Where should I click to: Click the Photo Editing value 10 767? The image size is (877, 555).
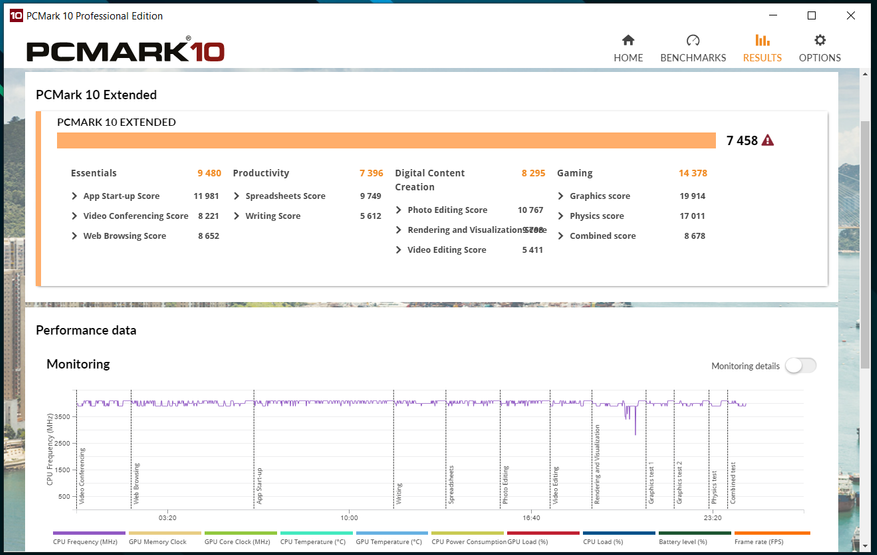[530, 210]
